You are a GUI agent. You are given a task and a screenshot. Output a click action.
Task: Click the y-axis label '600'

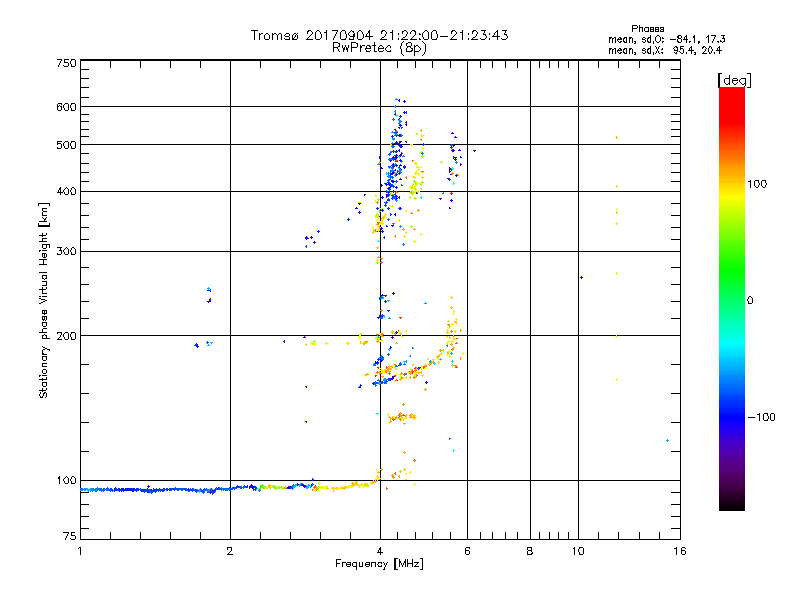(66, 107)
